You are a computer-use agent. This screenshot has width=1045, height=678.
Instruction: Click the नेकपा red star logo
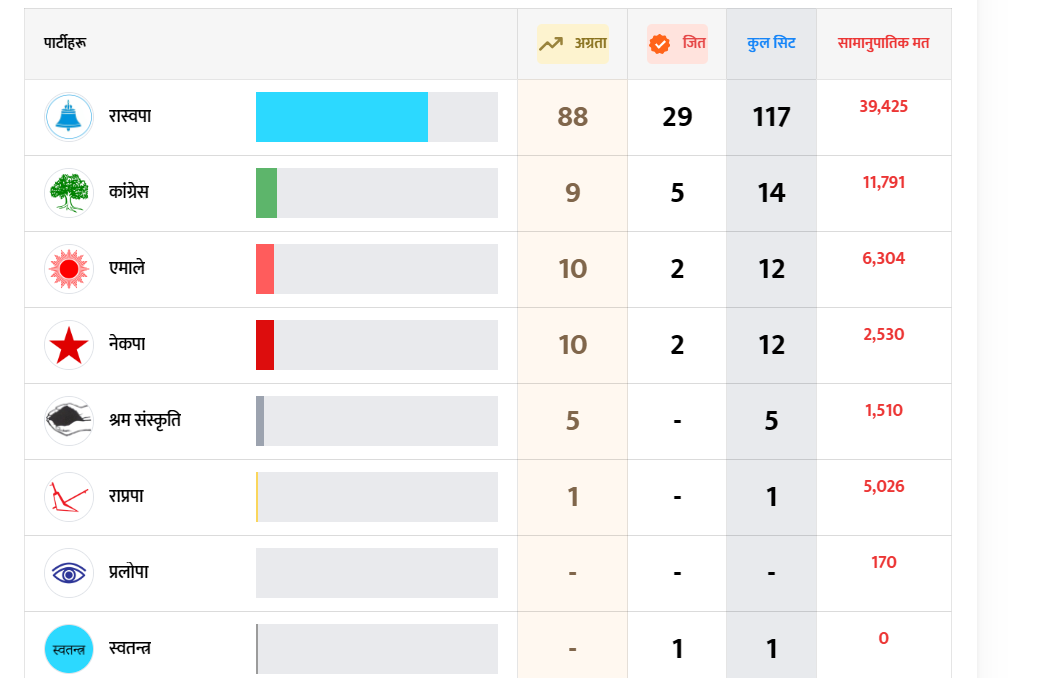point(69,345)
